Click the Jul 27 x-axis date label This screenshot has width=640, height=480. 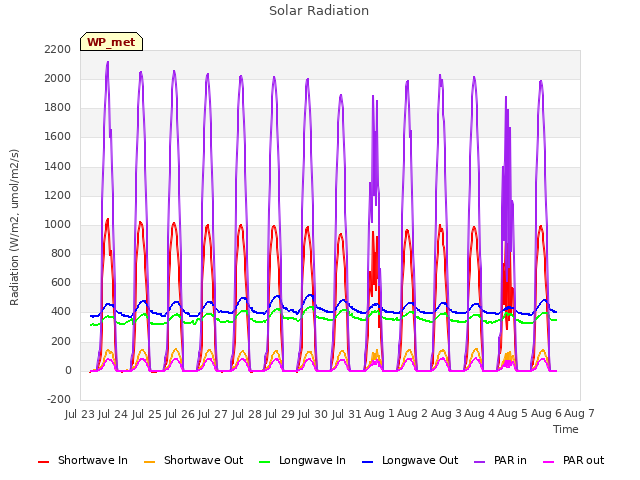[x=213, y=414]
